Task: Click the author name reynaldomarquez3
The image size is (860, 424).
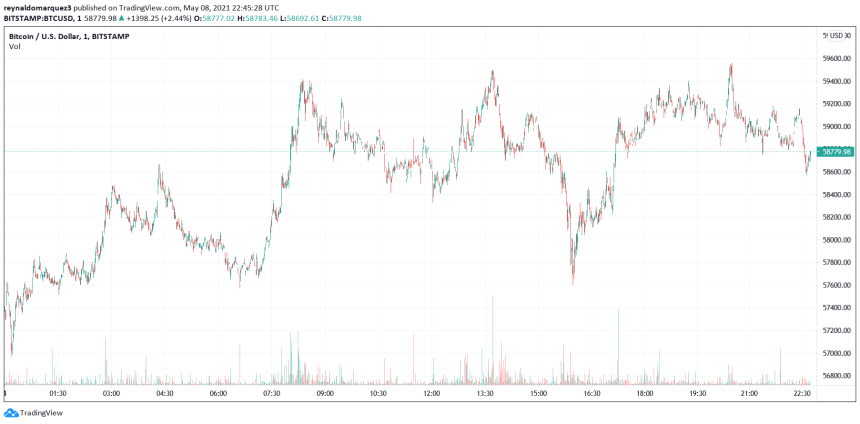Action: tap(37, 9)
